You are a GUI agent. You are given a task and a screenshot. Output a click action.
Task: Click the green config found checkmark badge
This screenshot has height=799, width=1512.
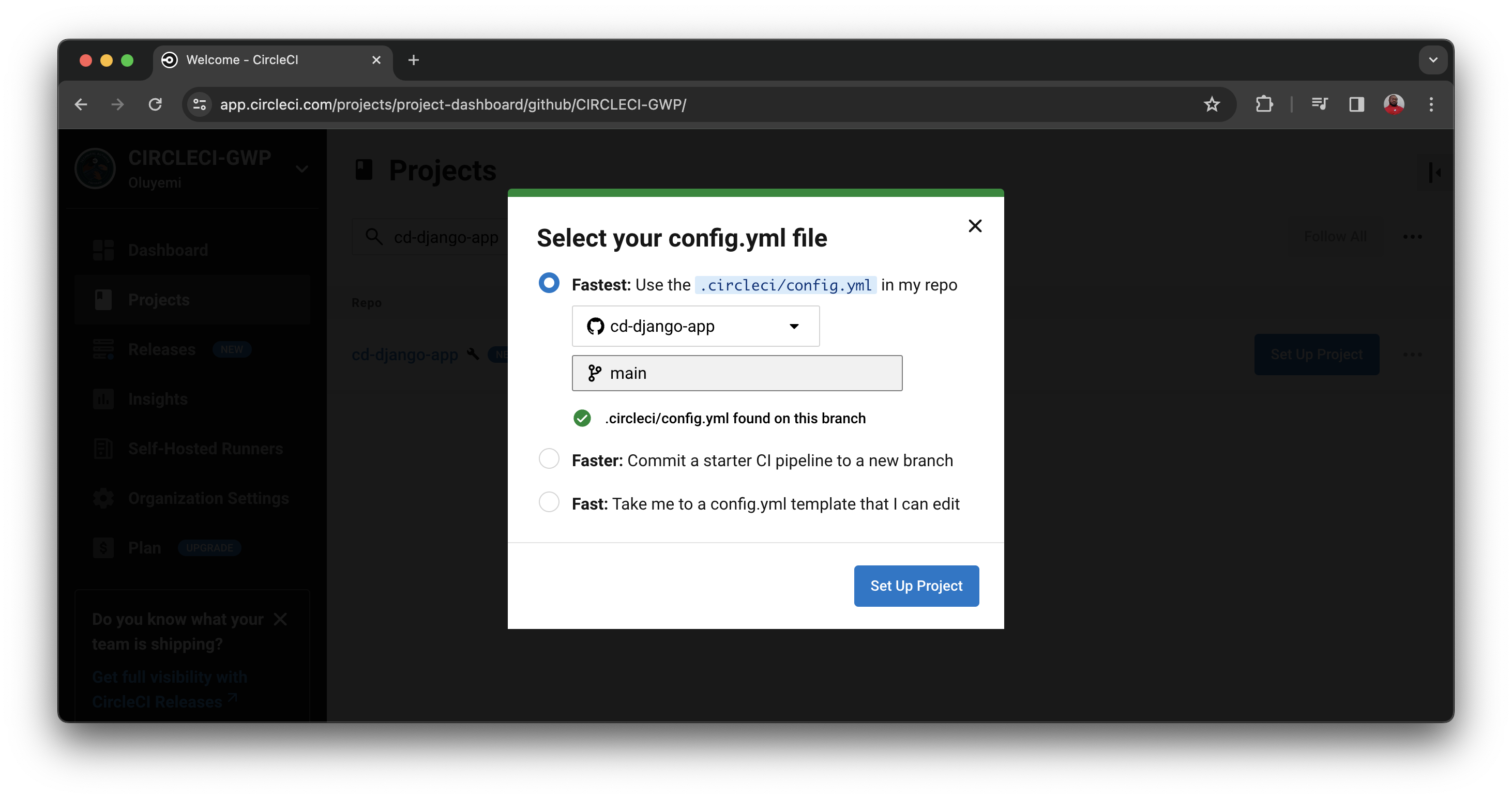point(582,418)
